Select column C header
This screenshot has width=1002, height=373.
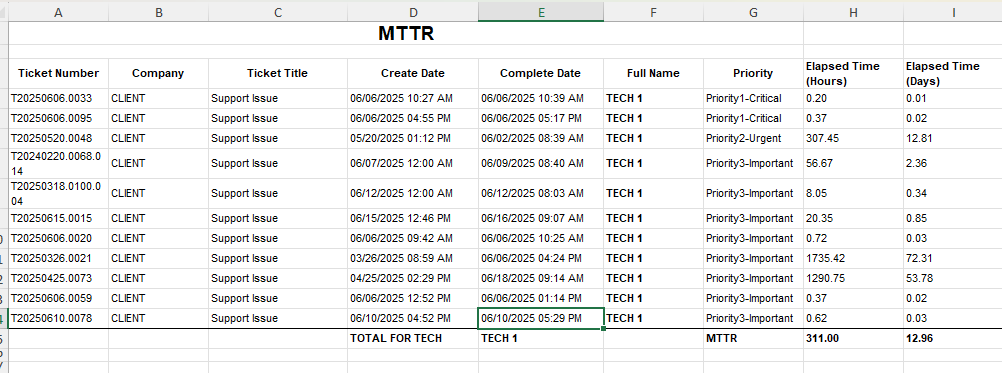[x=278, y=11]
